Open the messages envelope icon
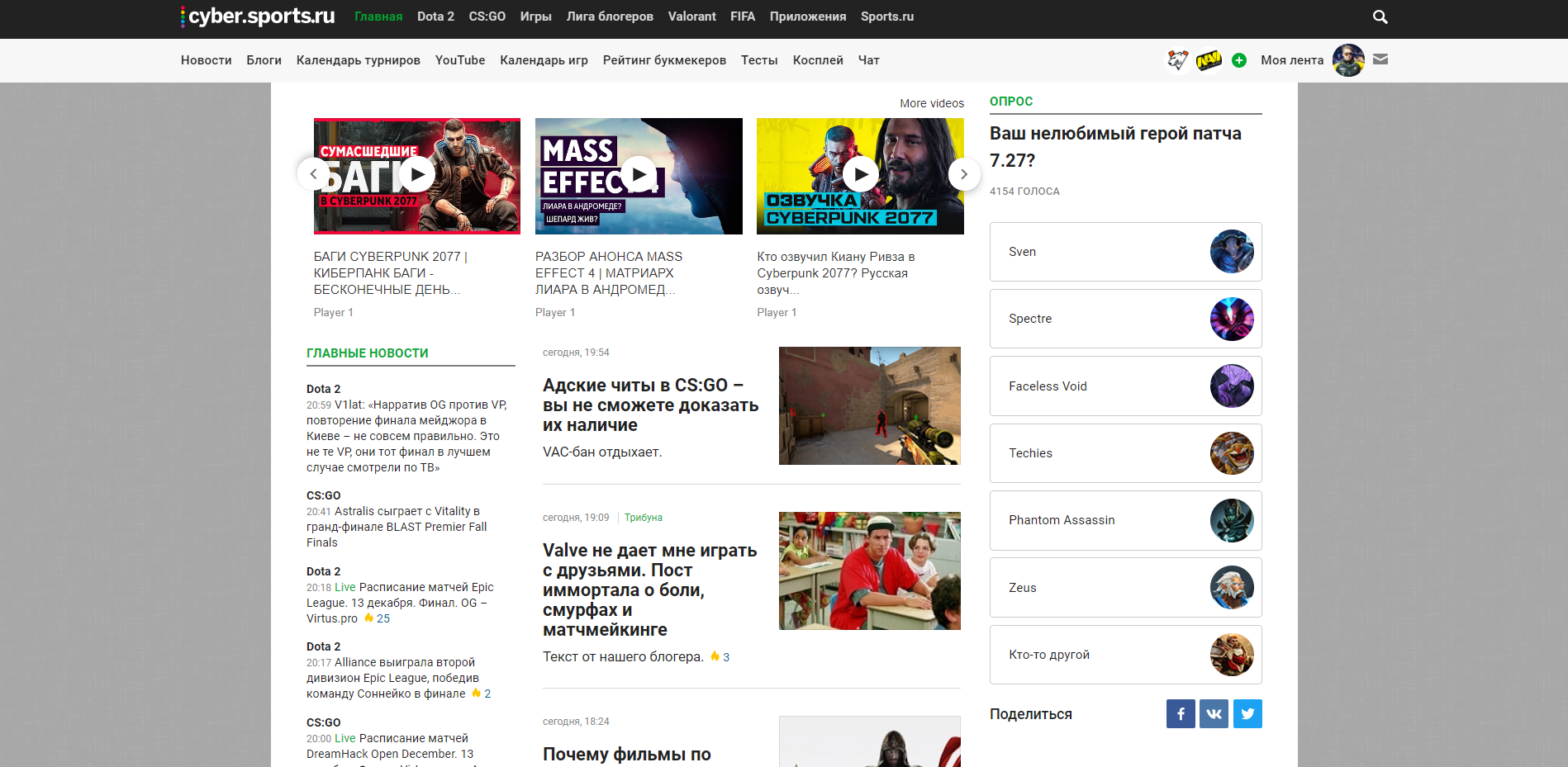This screenshot has width=1568, height=767. pos(1380,59)
